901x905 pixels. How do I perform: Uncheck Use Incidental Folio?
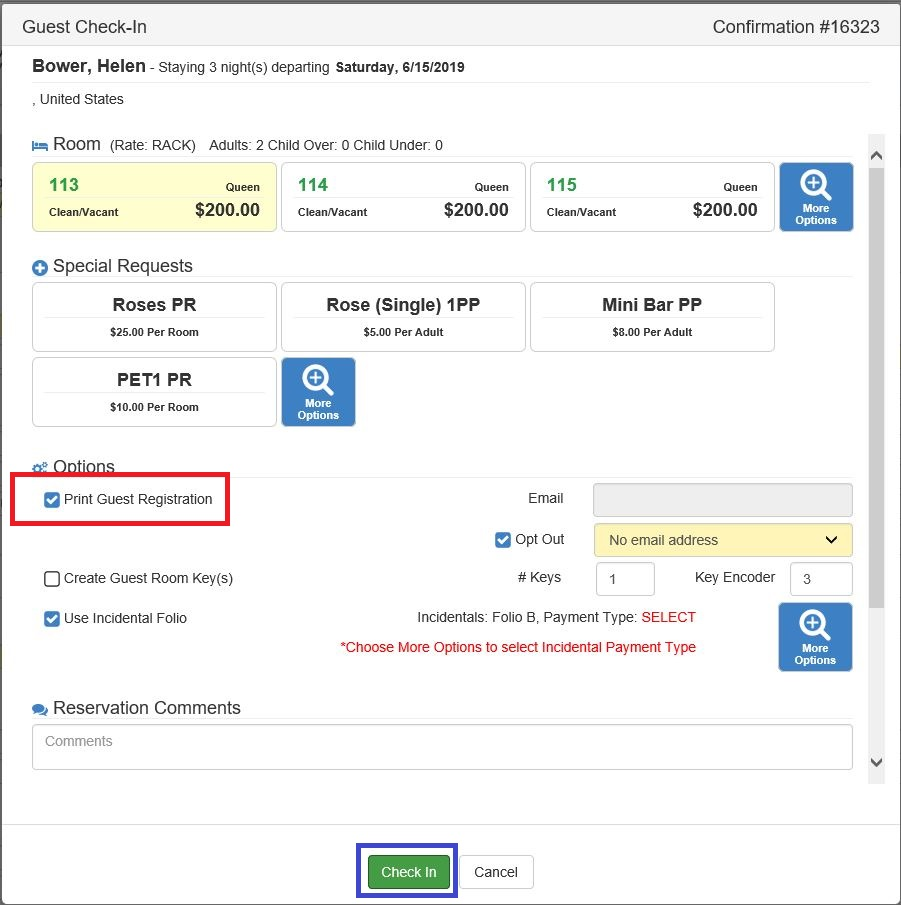(51, 618)
